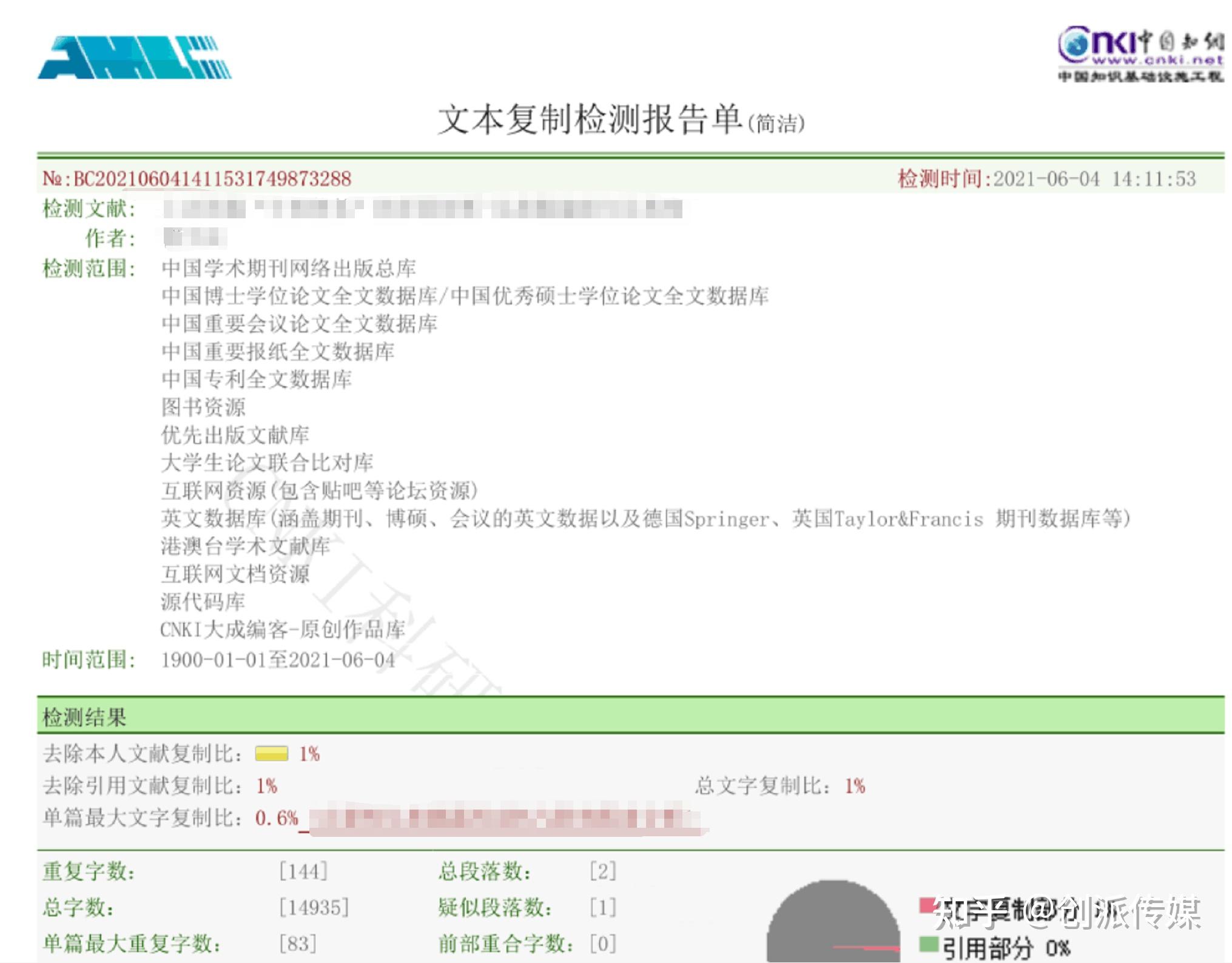Click the CNKI logo at top right
Screen dimensions: 1232x963
pos(1141,53)
